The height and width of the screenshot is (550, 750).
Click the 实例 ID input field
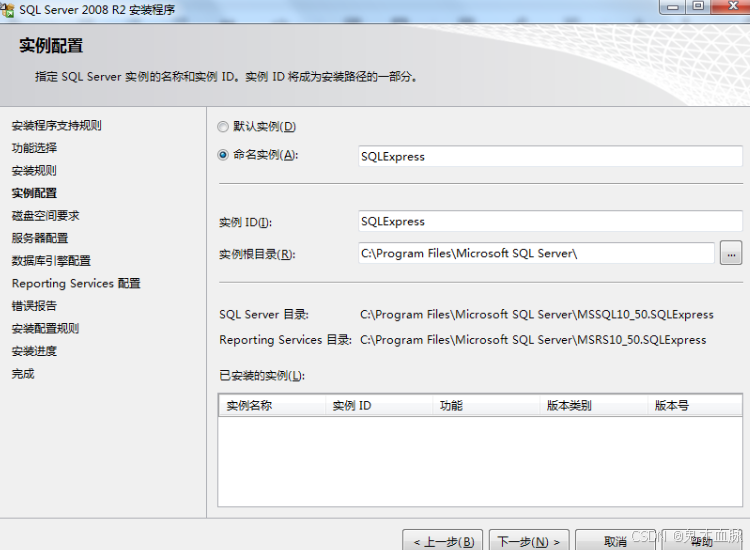(550, 221)
